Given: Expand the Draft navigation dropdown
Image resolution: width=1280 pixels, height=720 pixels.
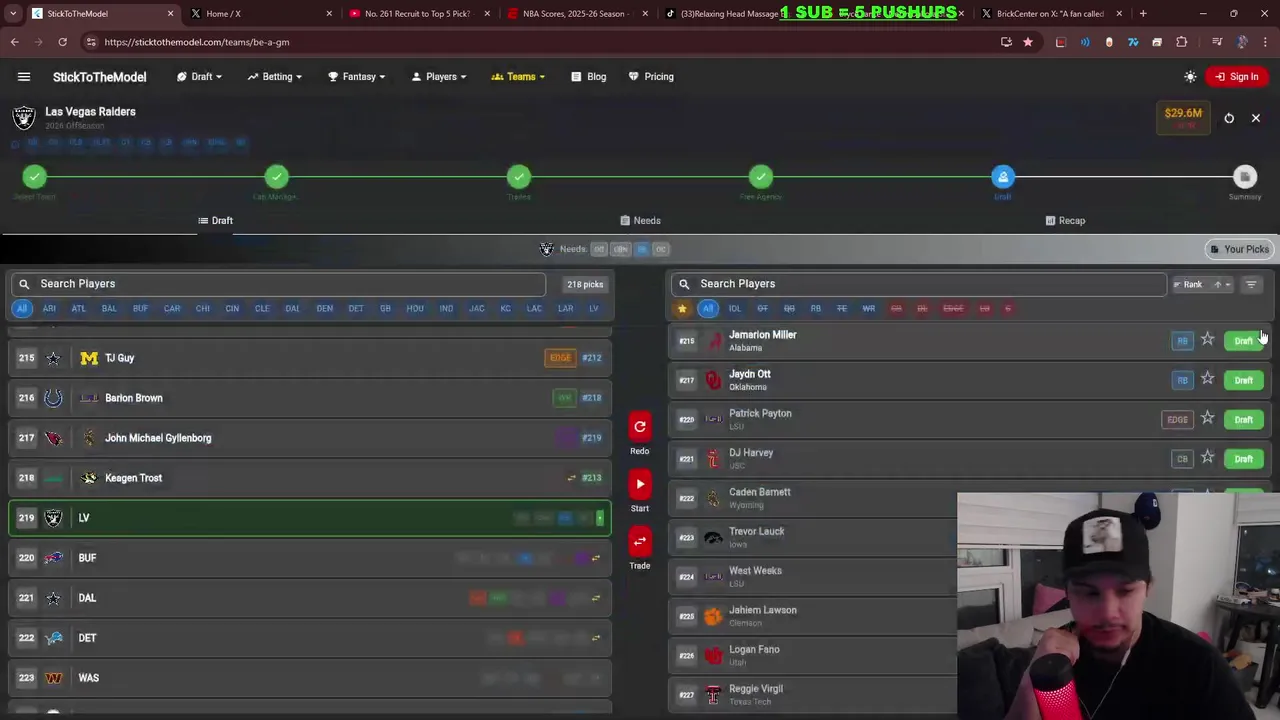Looking at the screenshot, I should pyautogui.click(x=200, y=77).
